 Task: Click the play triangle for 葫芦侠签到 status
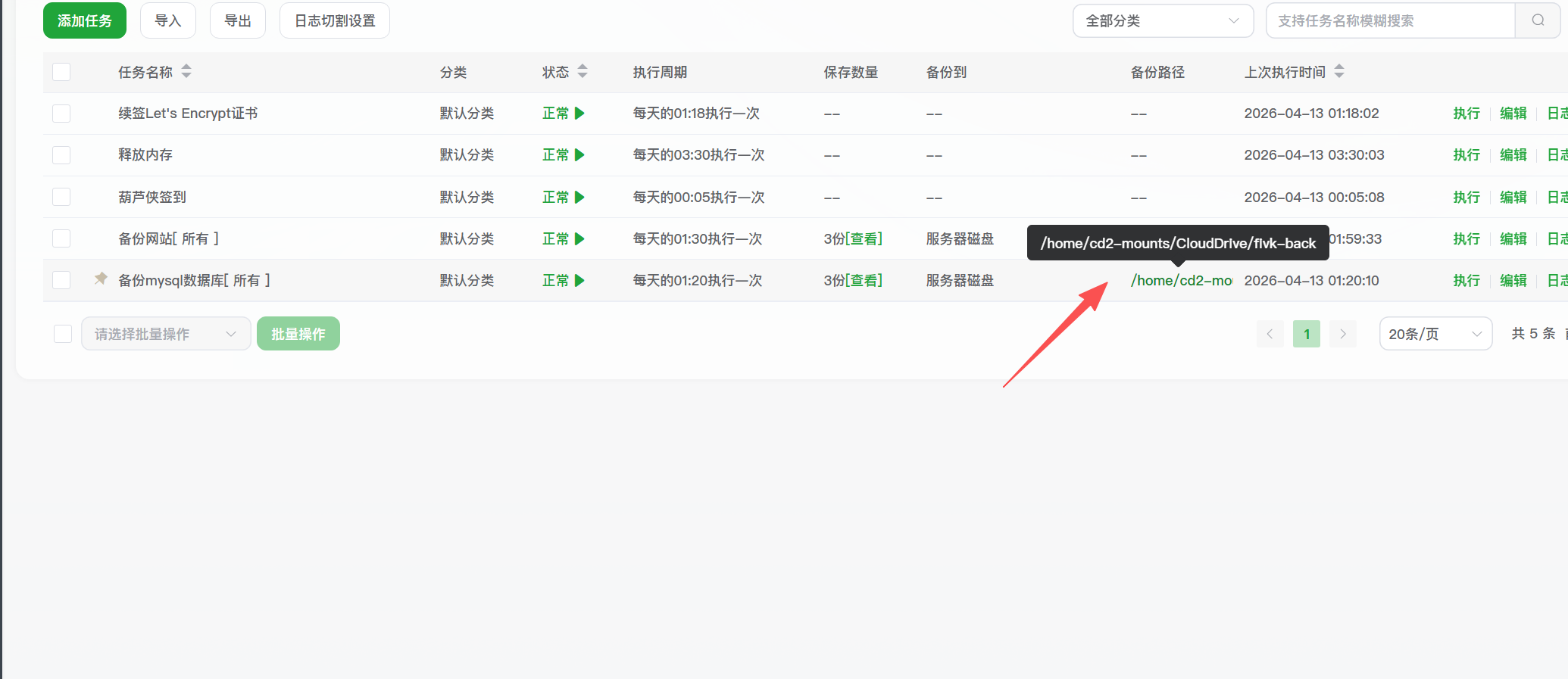click(579, 198)
